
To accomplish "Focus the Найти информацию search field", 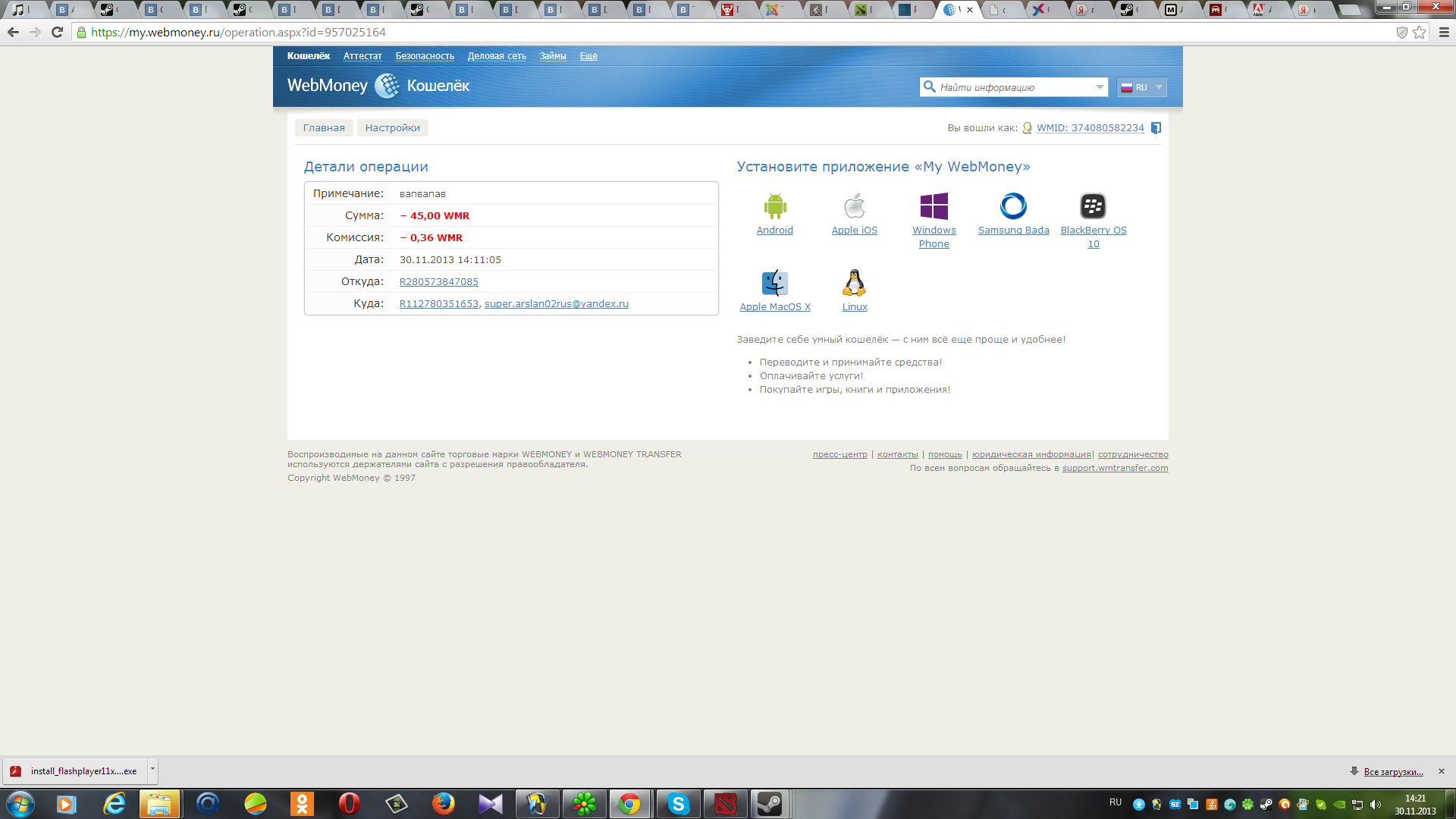I will tap(1015, 87).
